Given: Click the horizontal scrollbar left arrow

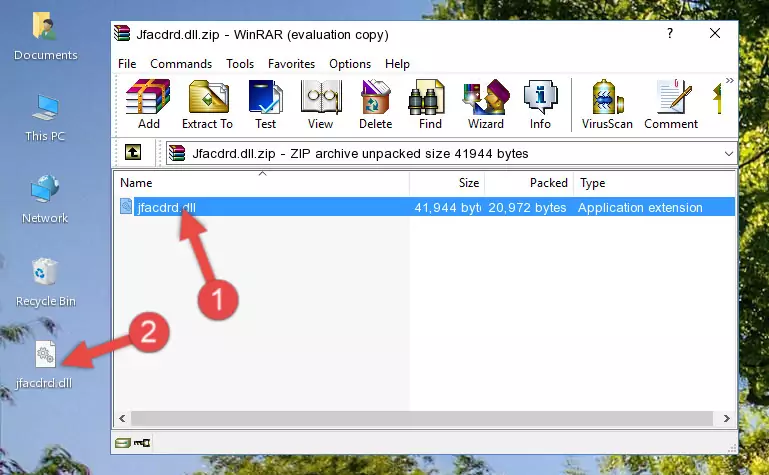Looking at the screenshot, I should (x=122, y=419).
